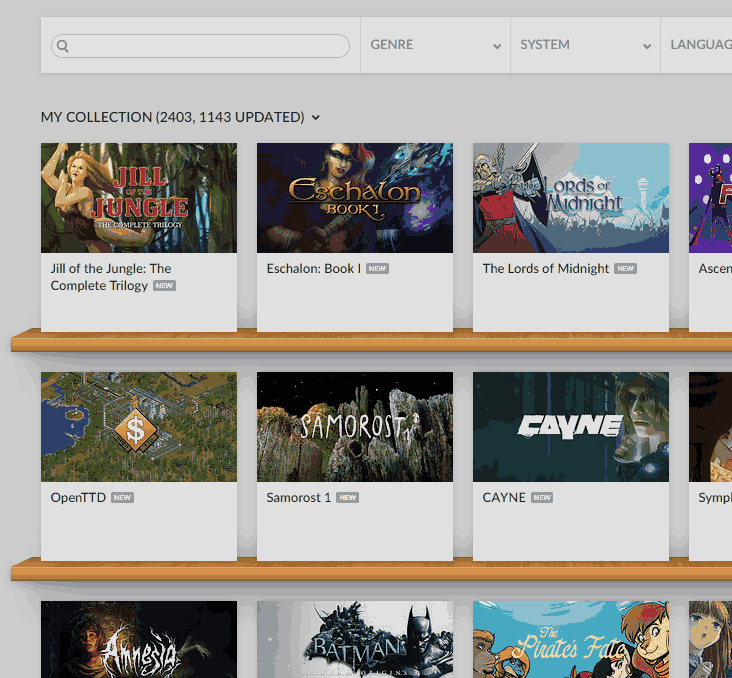732x678 pixels.
Task: Click the search magnifier icon
Action: click(63, 46)
